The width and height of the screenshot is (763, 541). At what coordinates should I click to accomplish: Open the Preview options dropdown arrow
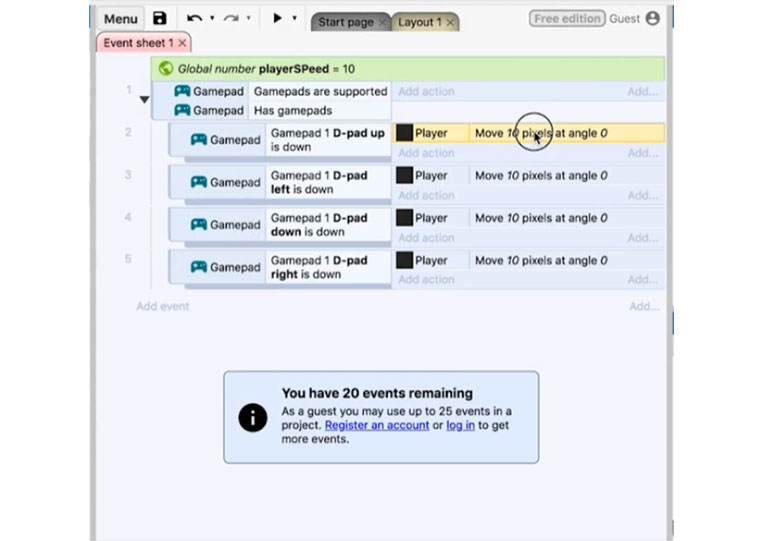(294, 18)
